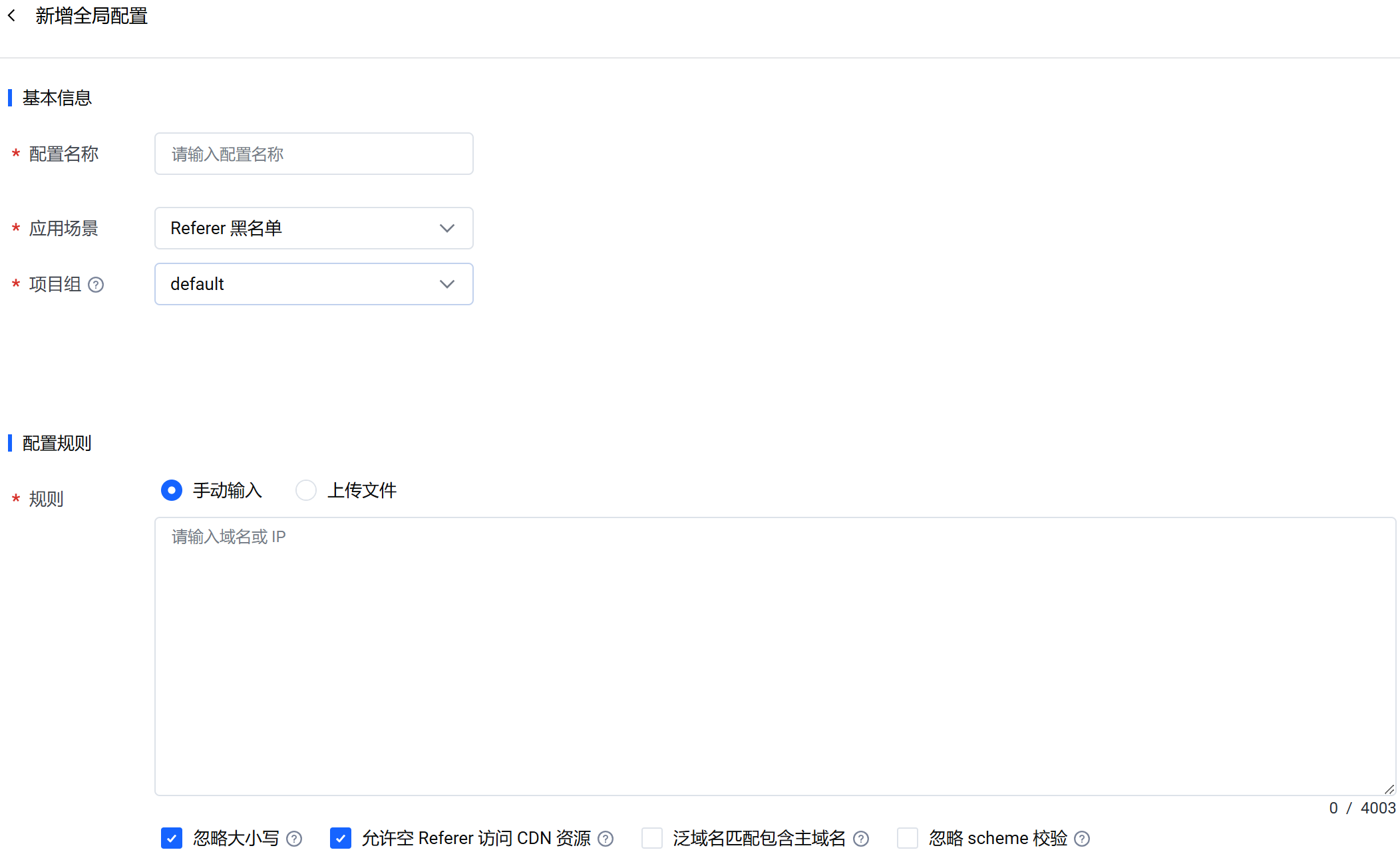Select the 手动输入 radio option
This screenshot has height=862, width=1400.
[172, 490]
